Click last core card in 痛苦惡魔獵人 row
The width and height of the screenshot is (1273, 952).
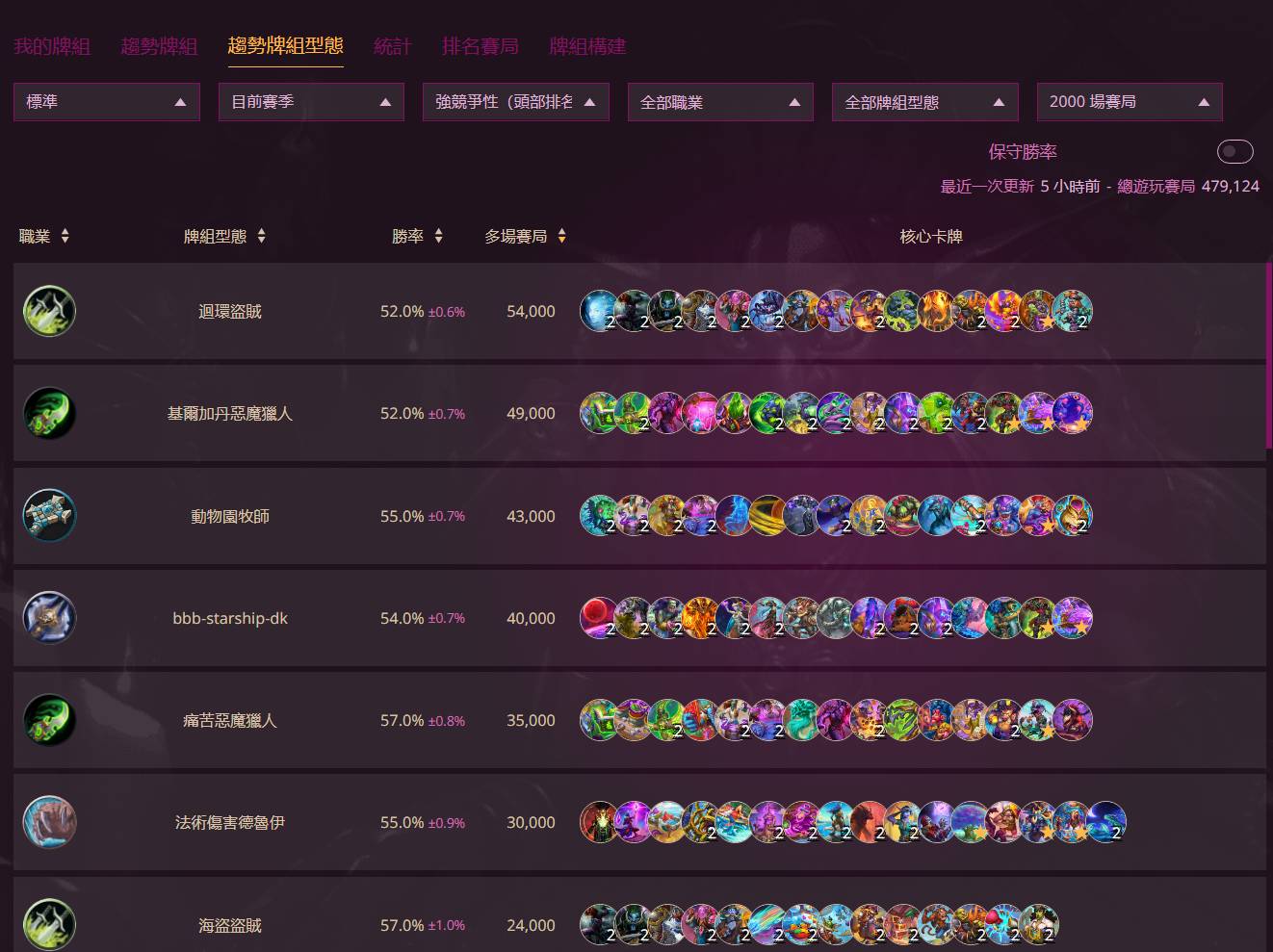click(x=1072, y=720)
